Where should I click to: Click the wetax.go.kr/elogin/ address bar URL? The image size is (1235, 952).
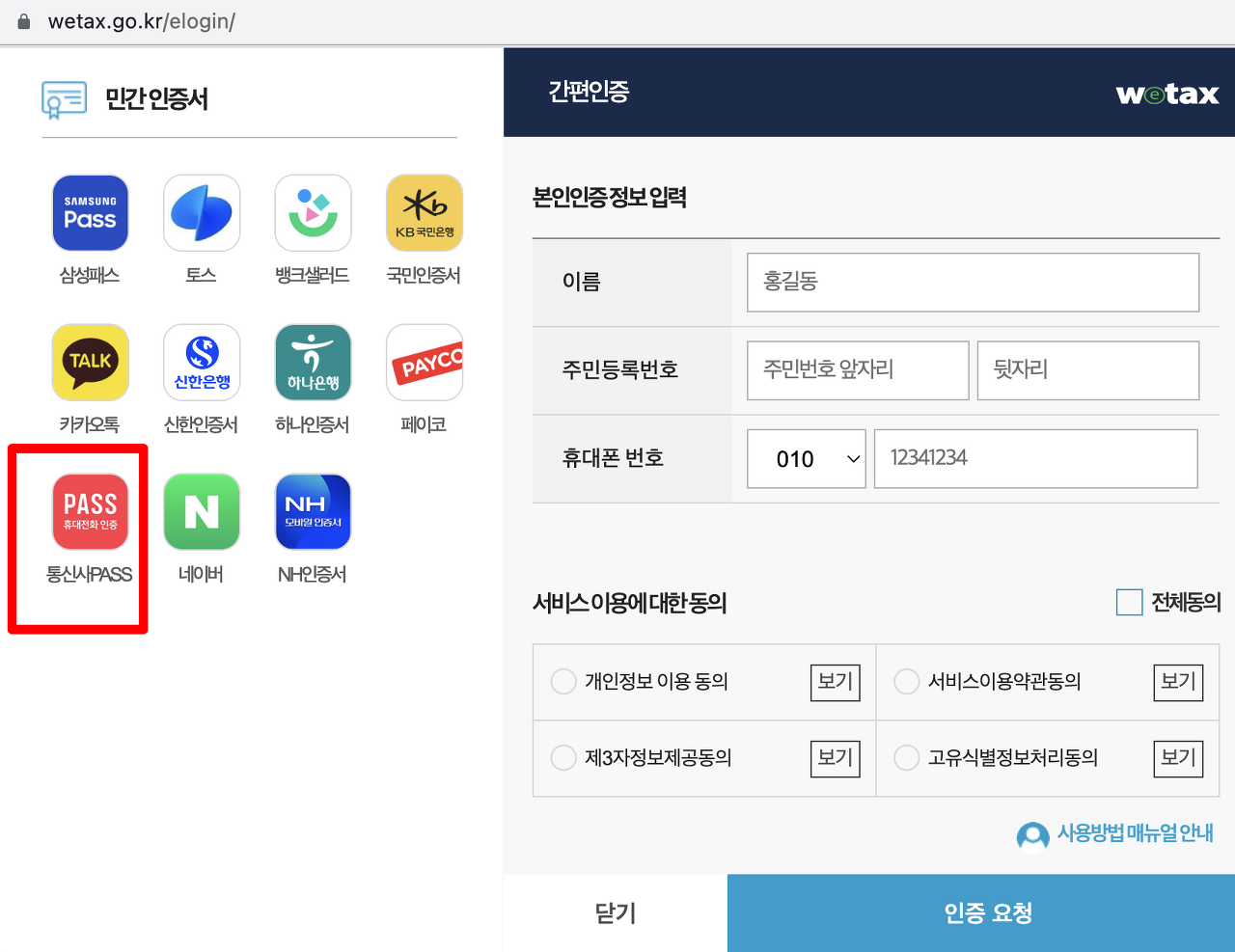pyautogui.click(x=142, y=21)
